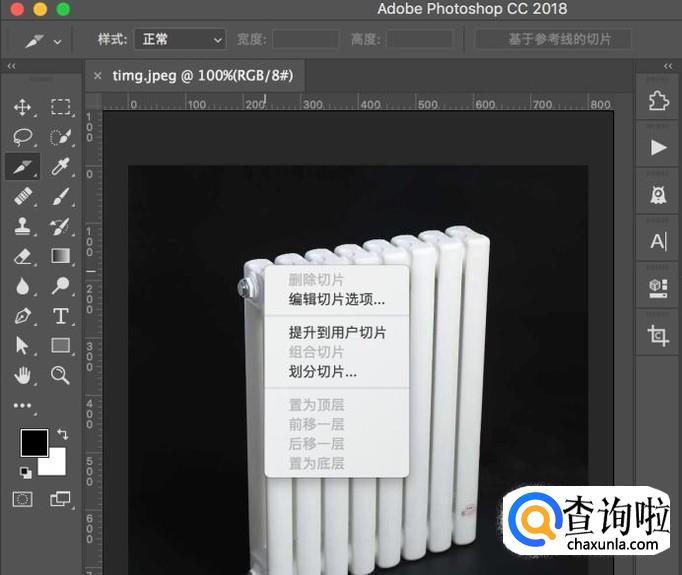
Task: Click the black foreground color swatch
Action: pyautogui.click(x=34, y=442)
